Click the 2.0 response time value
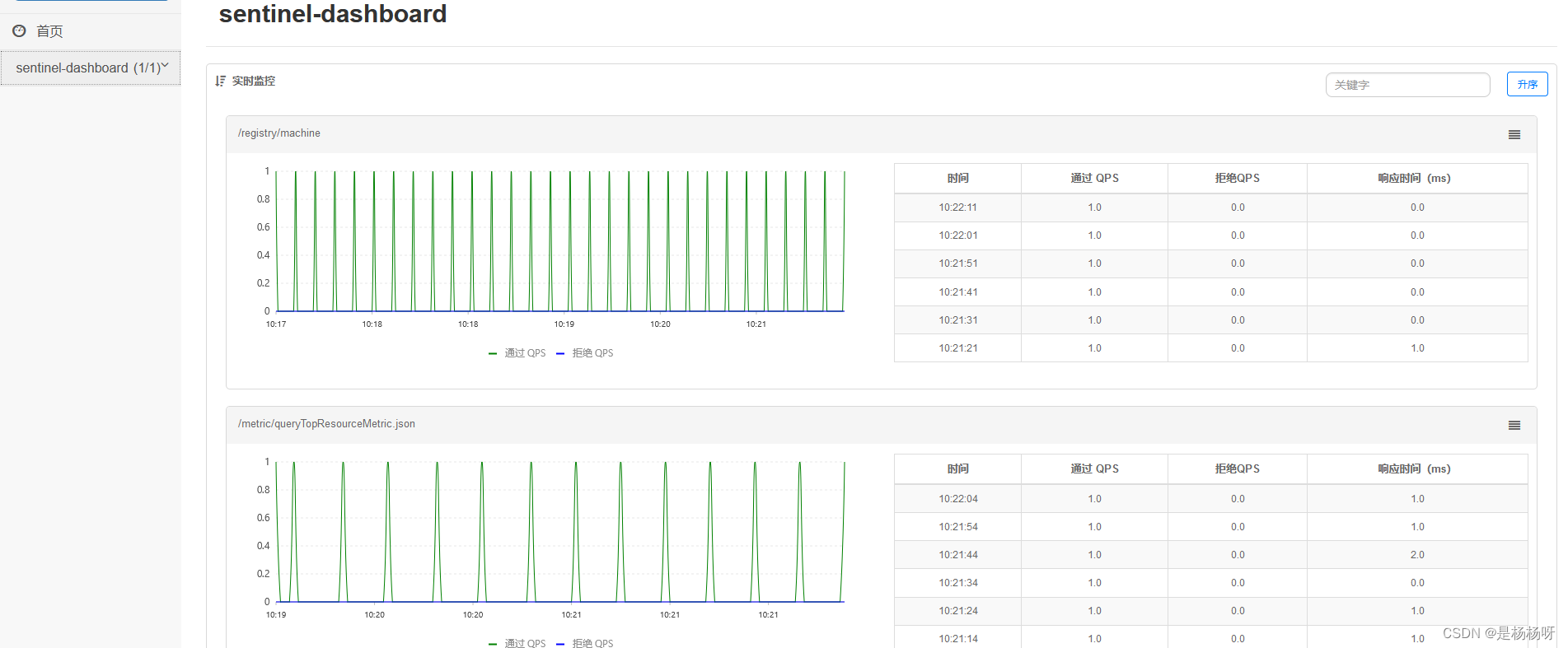 click(1417, 555)
